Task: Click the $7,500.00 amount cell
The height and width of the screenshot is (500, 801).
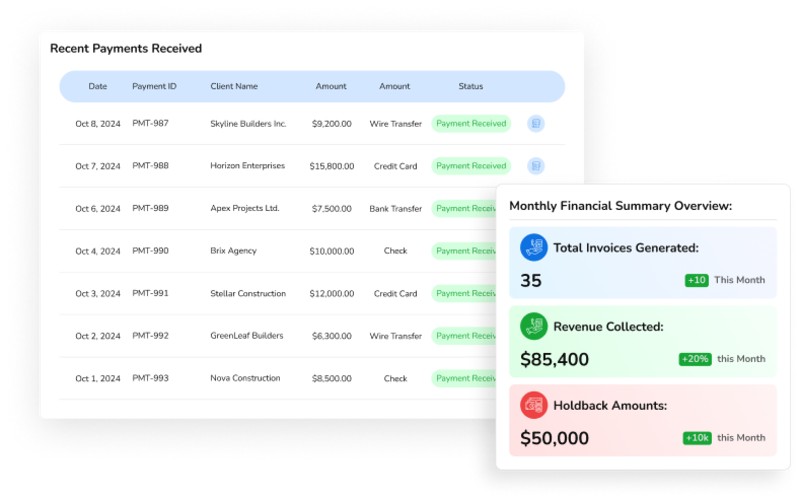Action: point(332,208)
